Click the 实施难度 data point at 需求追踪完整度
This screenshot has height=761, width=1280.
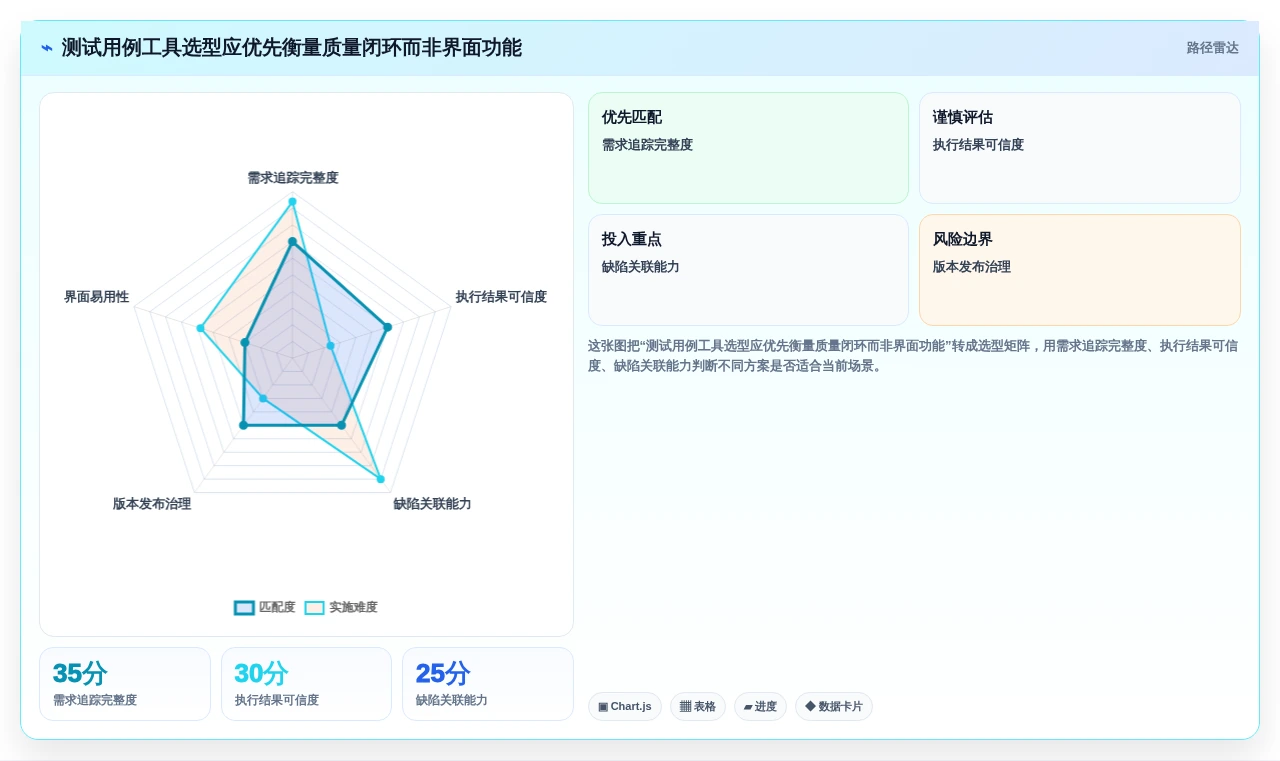click(292, 202)
